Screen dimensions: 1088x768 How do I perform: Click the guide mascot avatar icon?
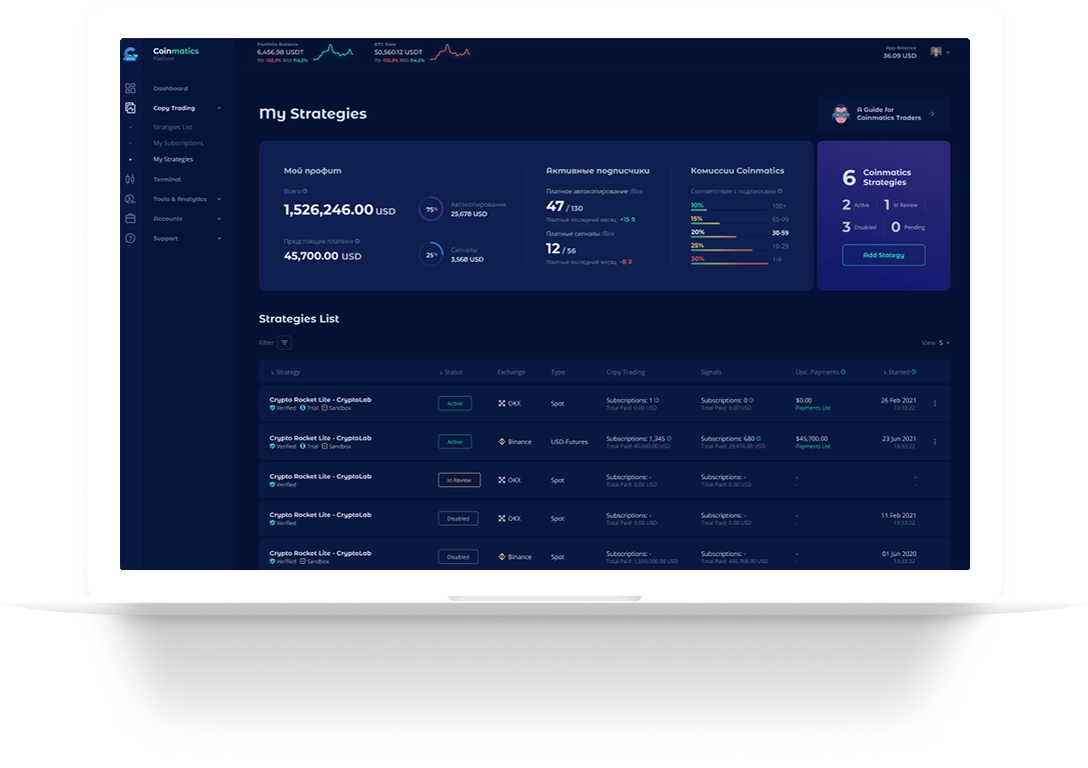pos(841,114)
